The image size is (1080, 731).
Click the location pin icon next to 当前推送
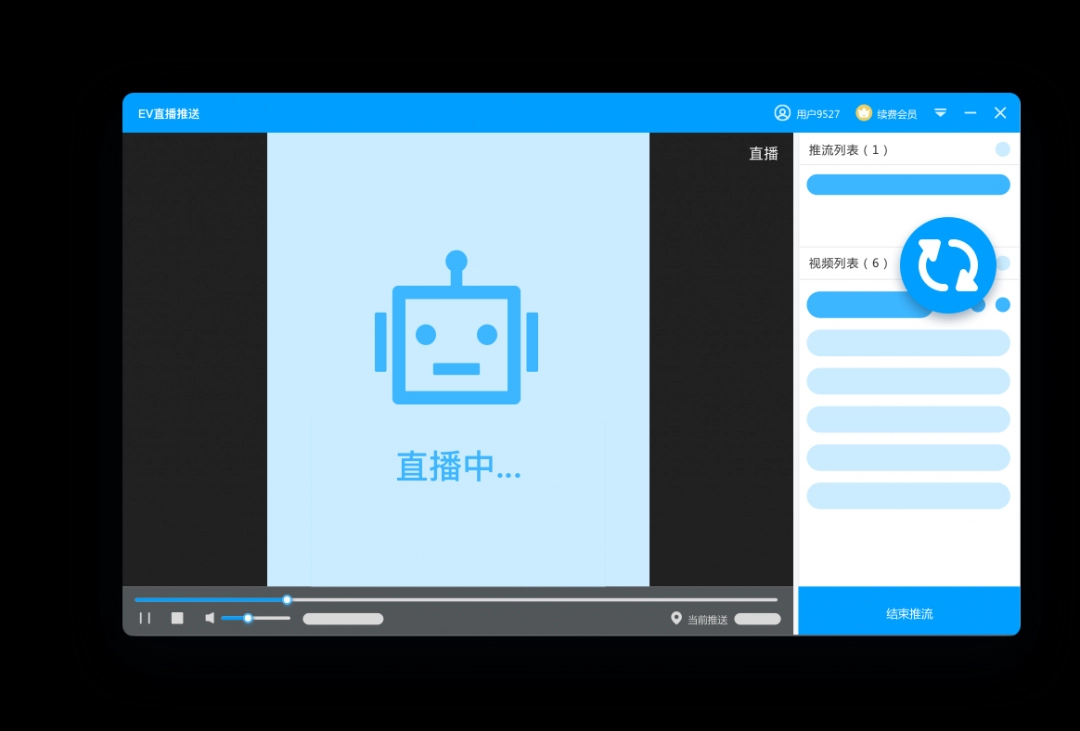[x=678, y=618]
